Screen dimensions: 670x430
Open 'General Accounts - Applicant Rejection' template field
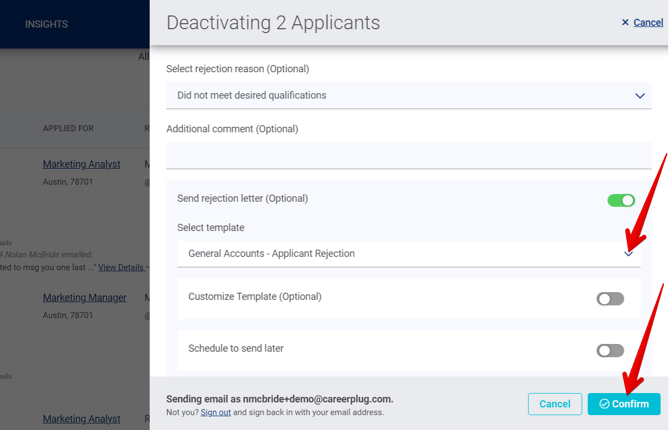tap(400, 253)
